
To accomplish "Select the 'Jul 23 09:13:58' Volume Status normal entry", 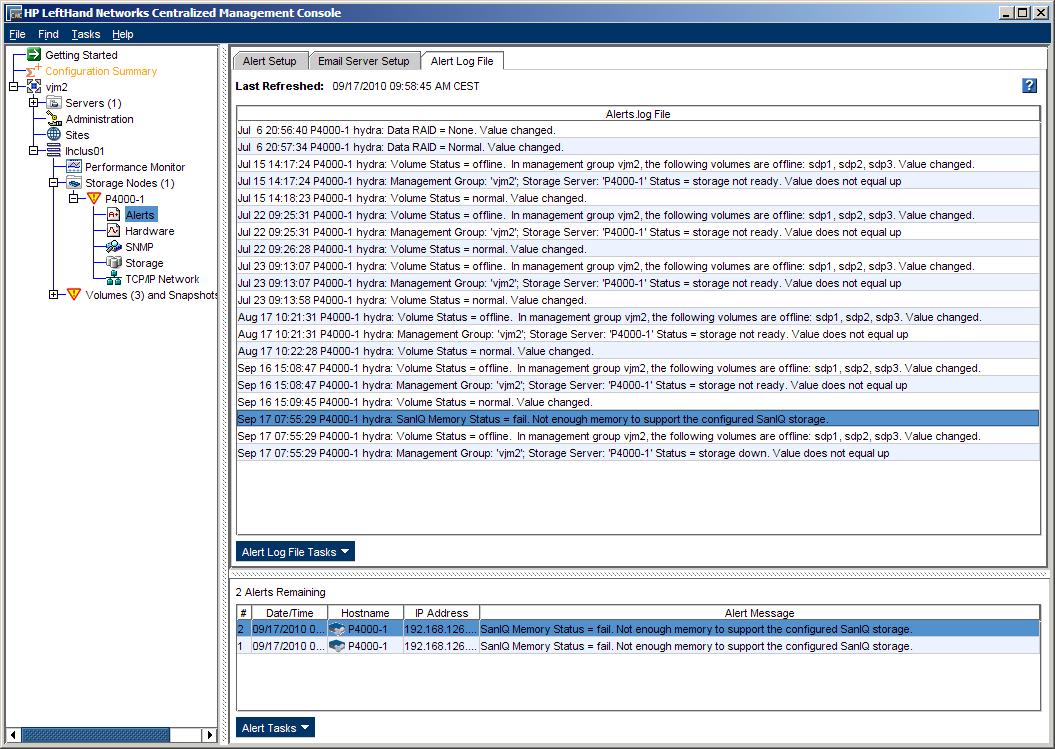I will 638,300.
